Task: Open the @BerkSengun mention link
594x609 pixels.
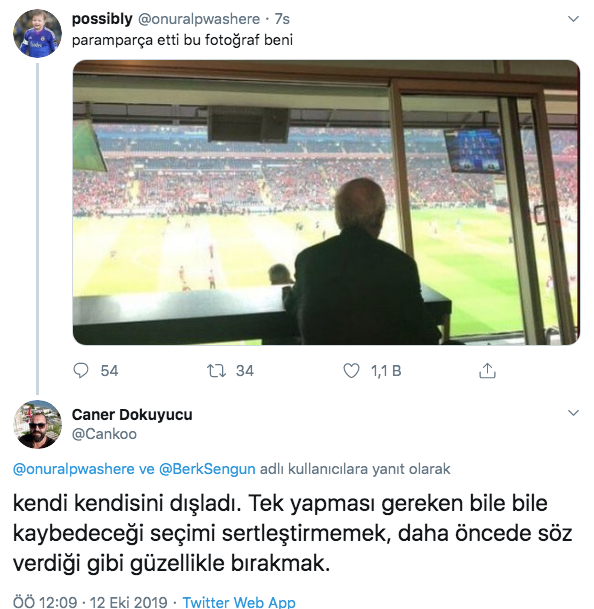Action: click(207, 469)
